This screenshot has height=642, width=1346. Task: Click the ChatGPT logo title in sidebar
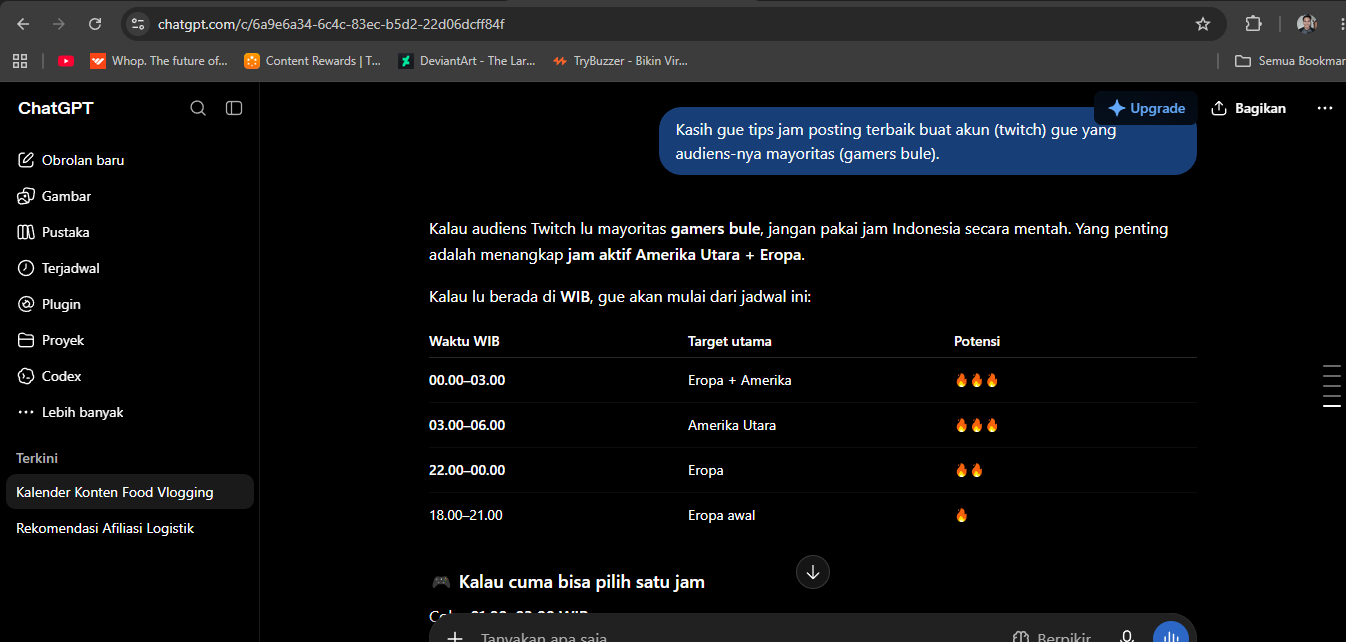click(56, 108)
